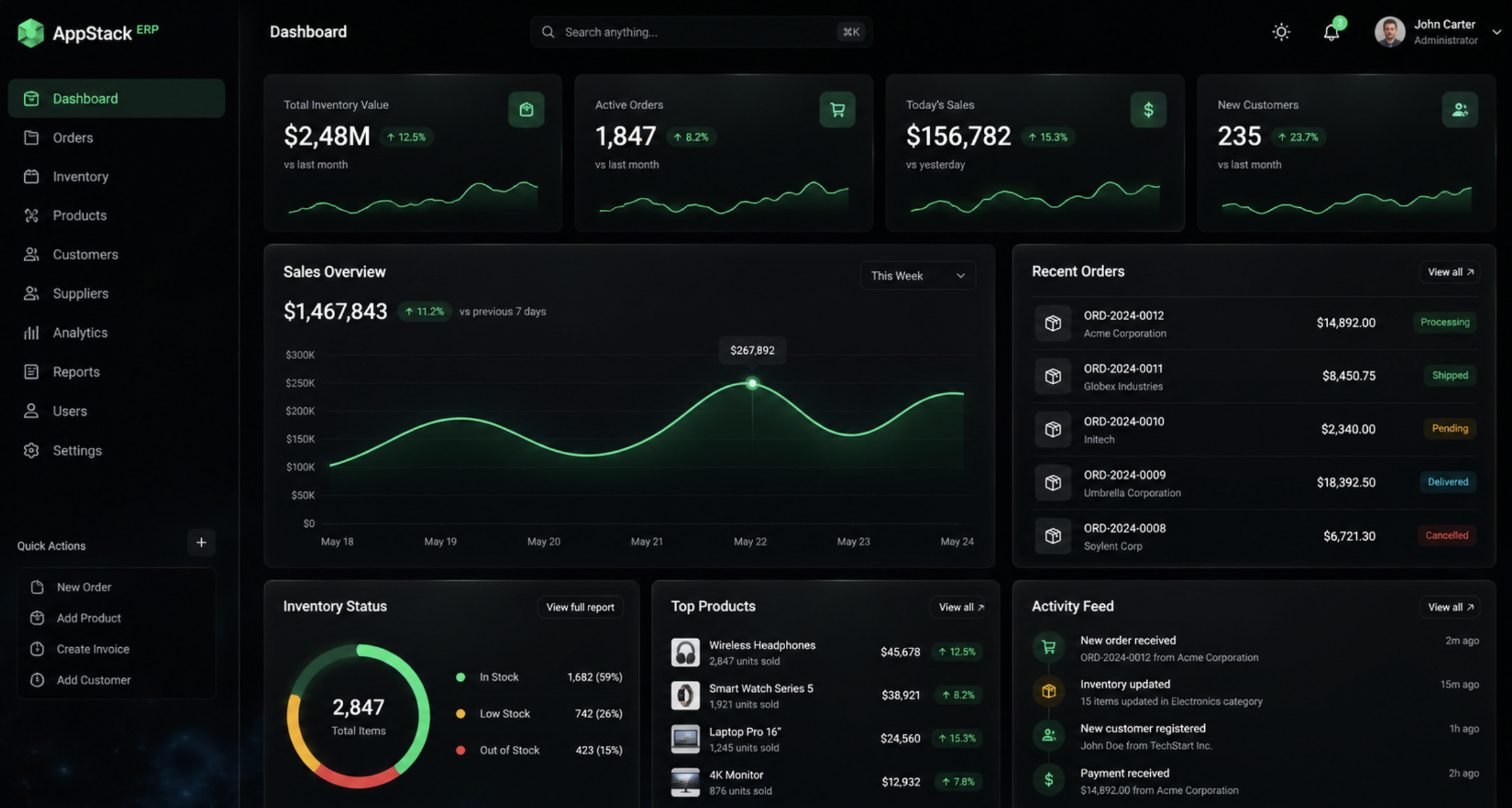Open the 'This Week' period dropdown
The height and width of the screenshot is (808, 1512).
coord(917,276)
